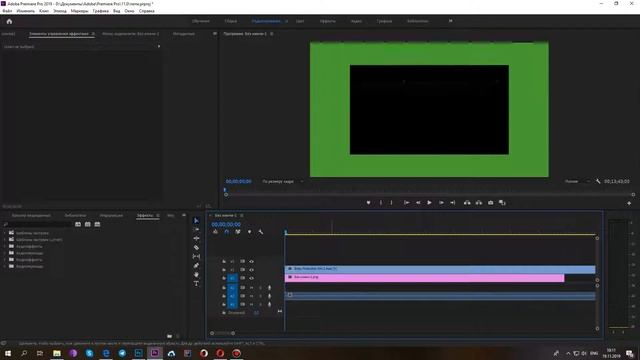The width and height of the screenshot is (640, 360).
Task: Select the Track Select Forward tool
Action: coord(196,229)
